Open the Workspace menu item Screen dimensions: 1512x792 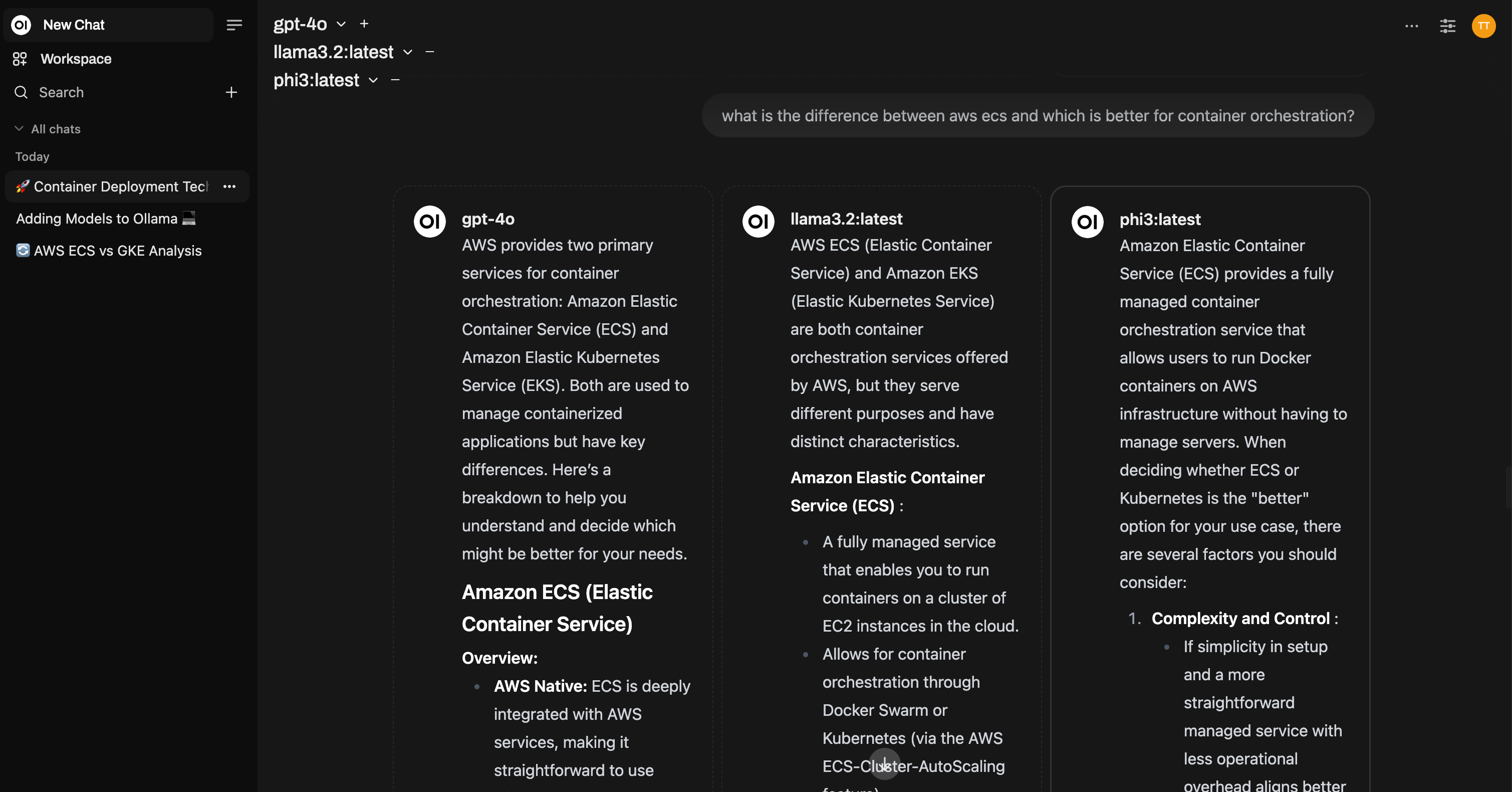[76, 59]
